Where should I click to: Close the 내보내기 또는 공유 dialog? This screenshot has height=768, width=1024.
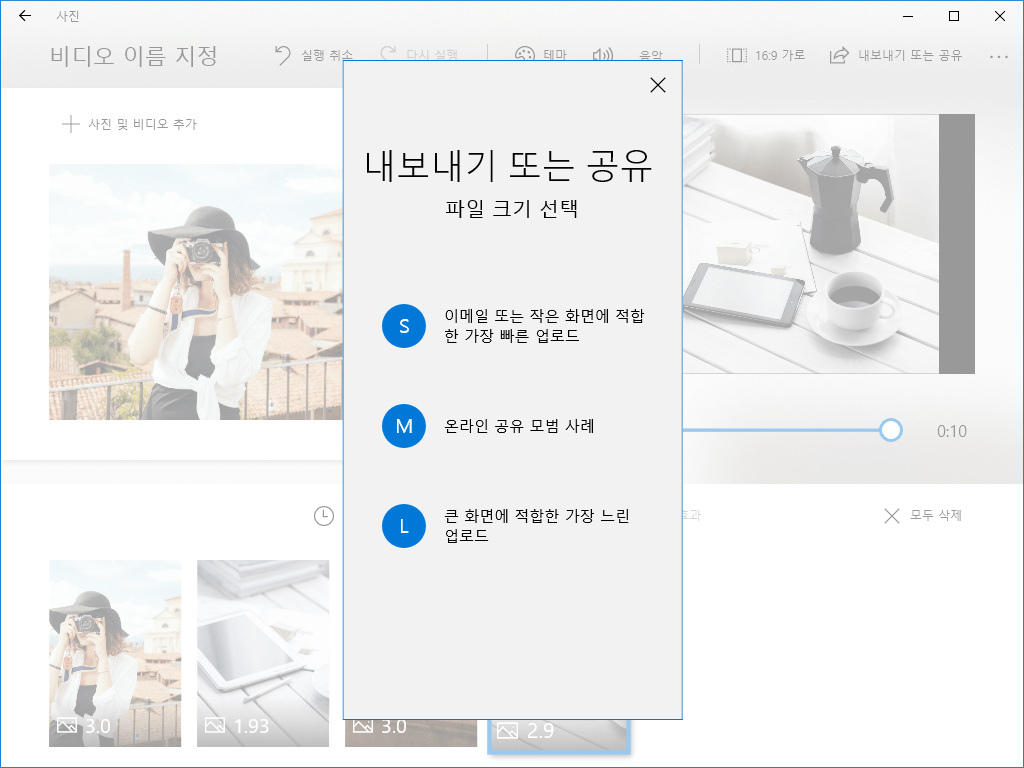pos(658,85)
